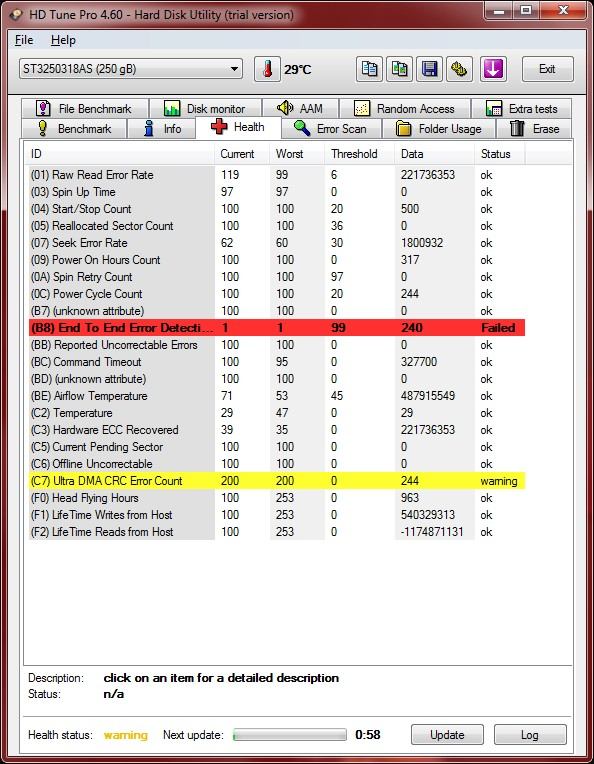
Task: Click the Next update progress bar
Action: tap(289, 735)
